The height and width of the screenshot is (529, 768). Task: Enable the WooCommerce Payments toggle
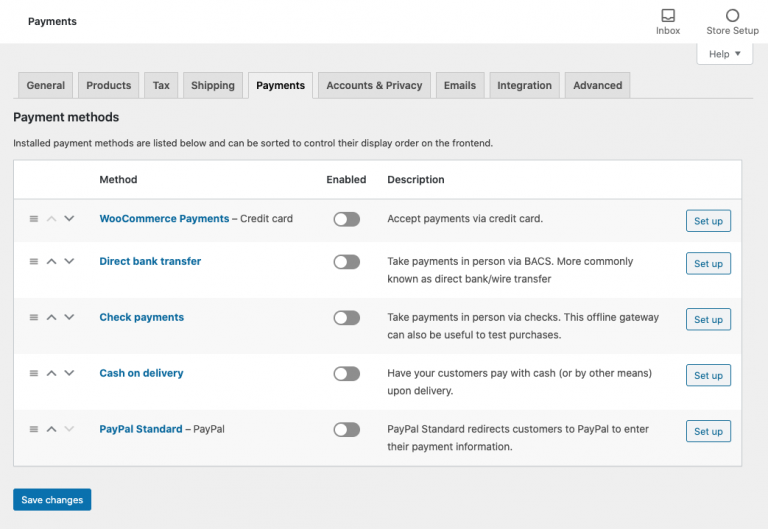(347, 219)
